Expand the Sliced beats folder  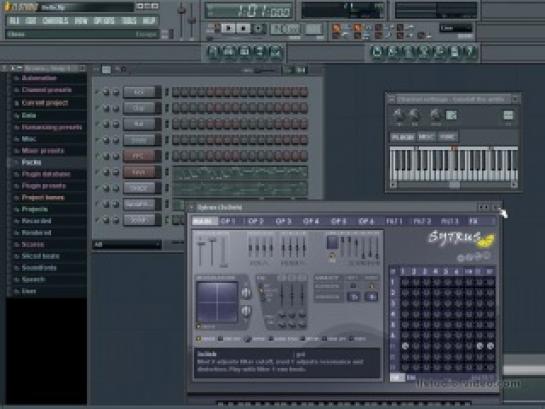coord(40,256)
